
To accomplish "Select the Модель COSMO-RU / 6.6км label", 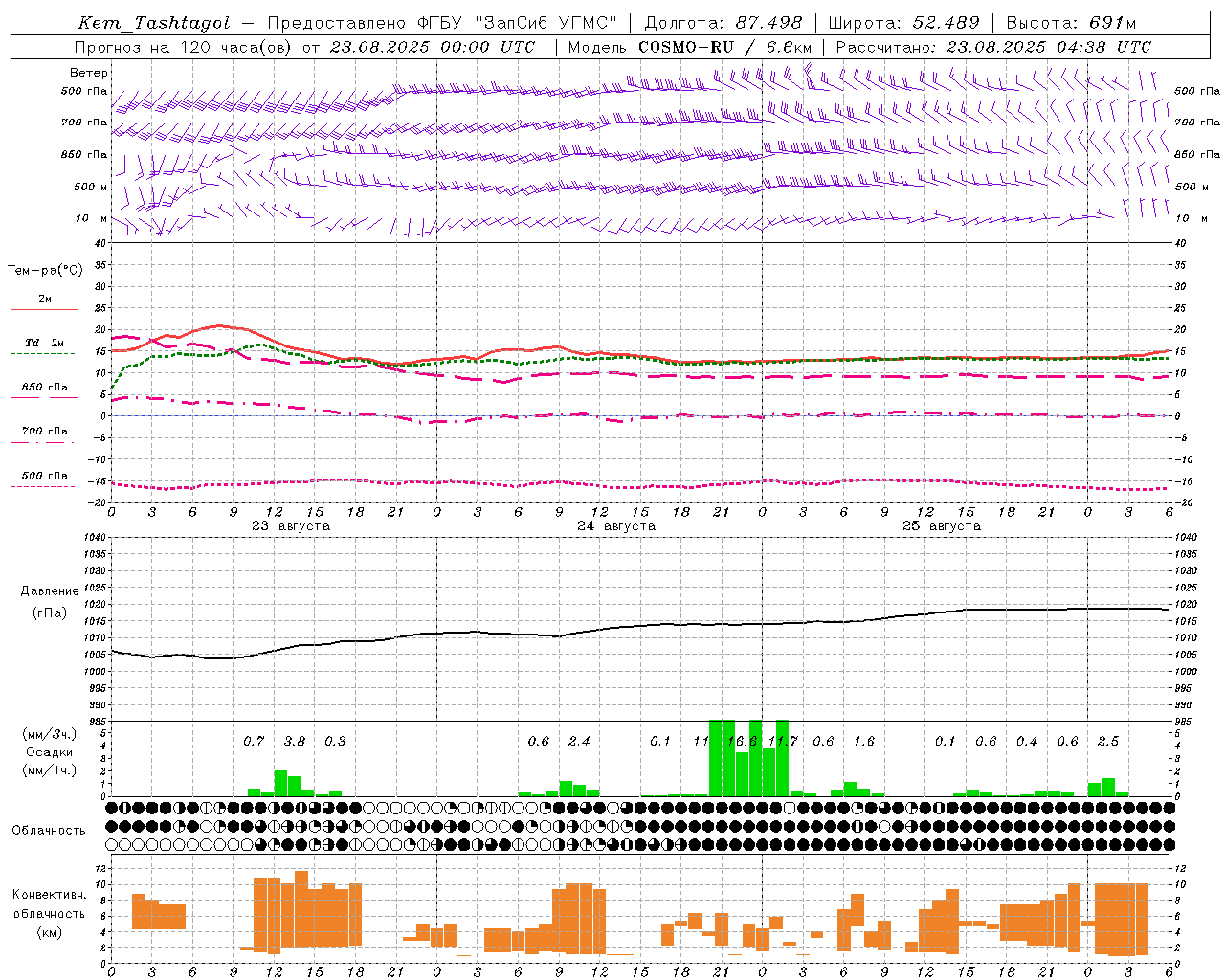I will tap(690, 47).
